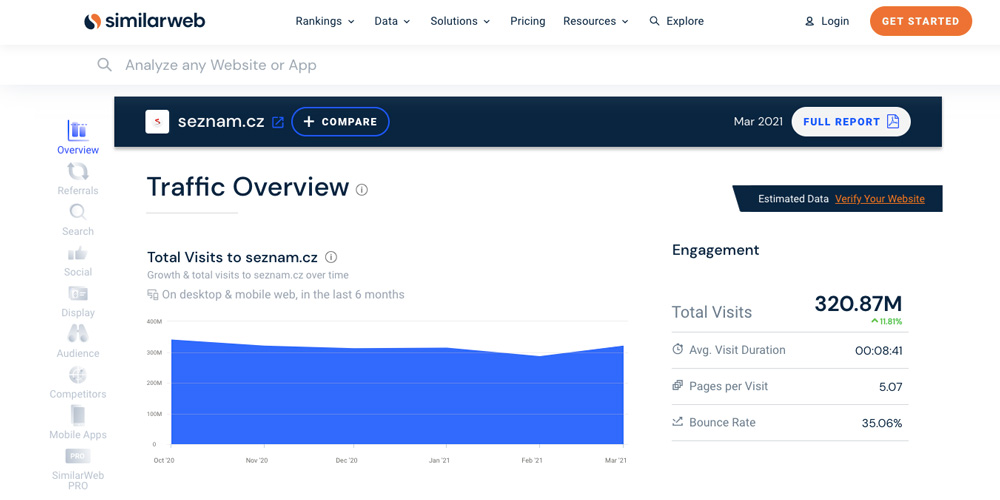Image resolution: width=1000 pixels, height=500 pixels.
Task: Expand the Solutions dropdown menu
Action: pos(460,21)
